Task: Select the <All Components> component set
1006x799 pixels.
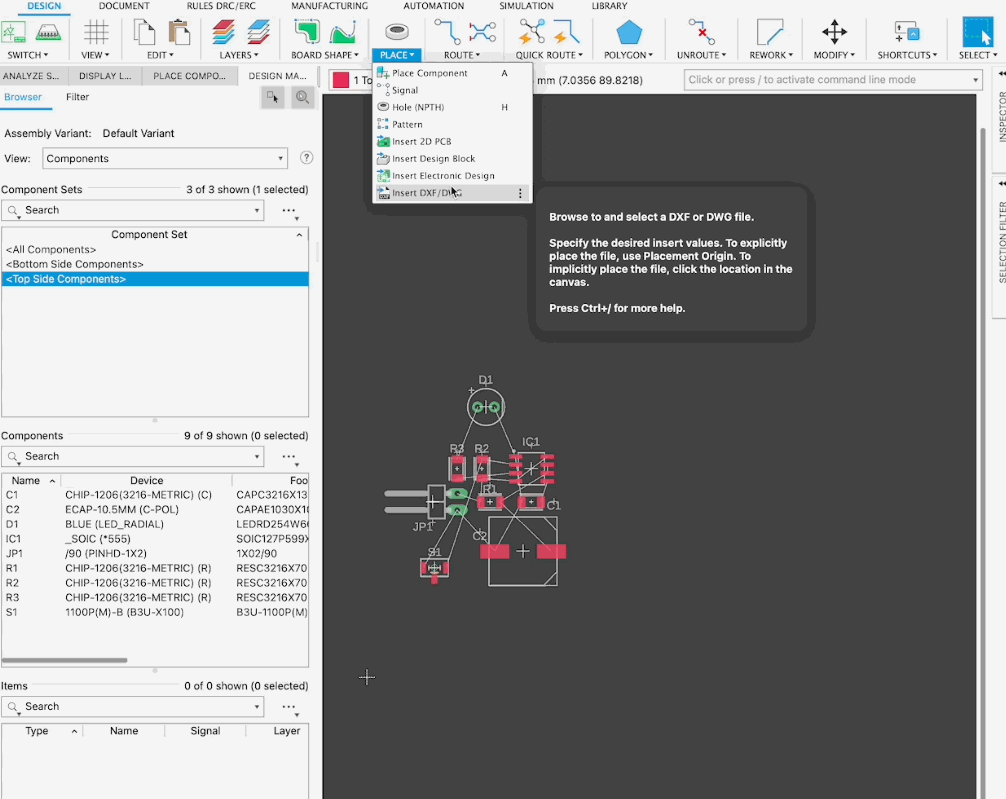Action: 51,249
